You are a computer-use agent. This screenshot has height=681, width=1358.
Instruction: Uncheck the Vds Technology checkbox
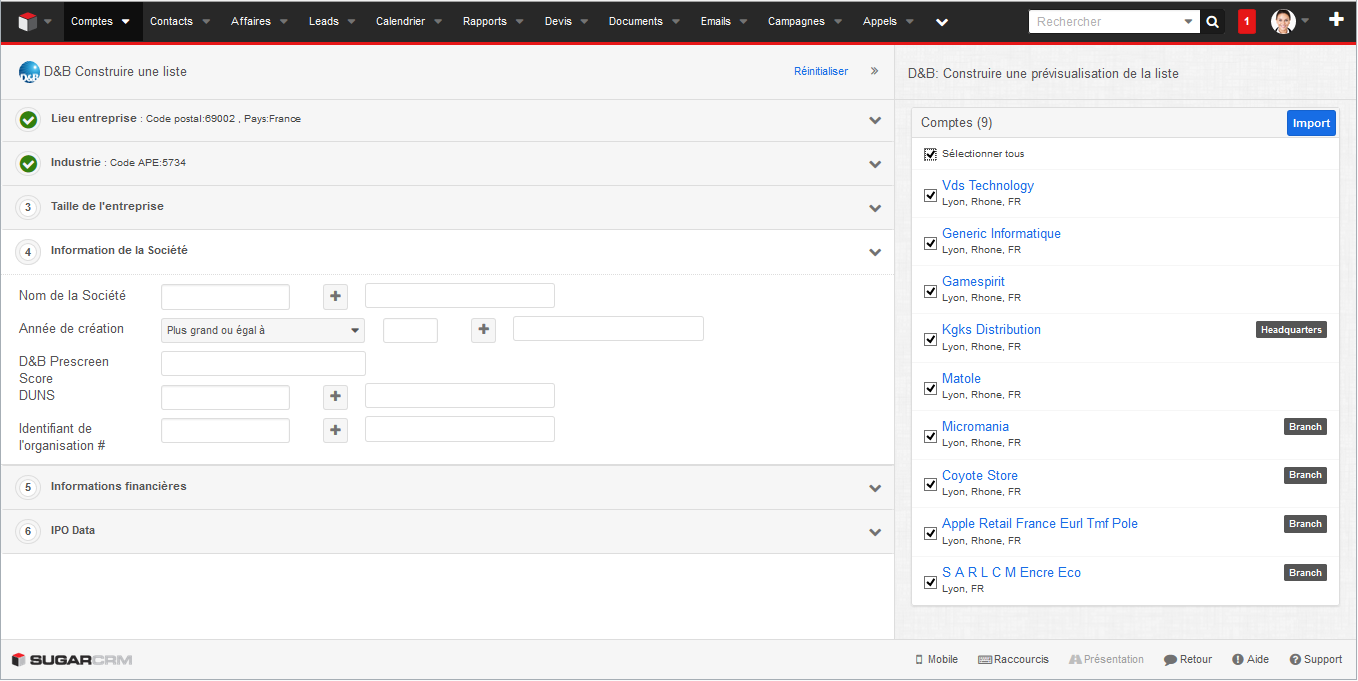click(x=930, y=195)
